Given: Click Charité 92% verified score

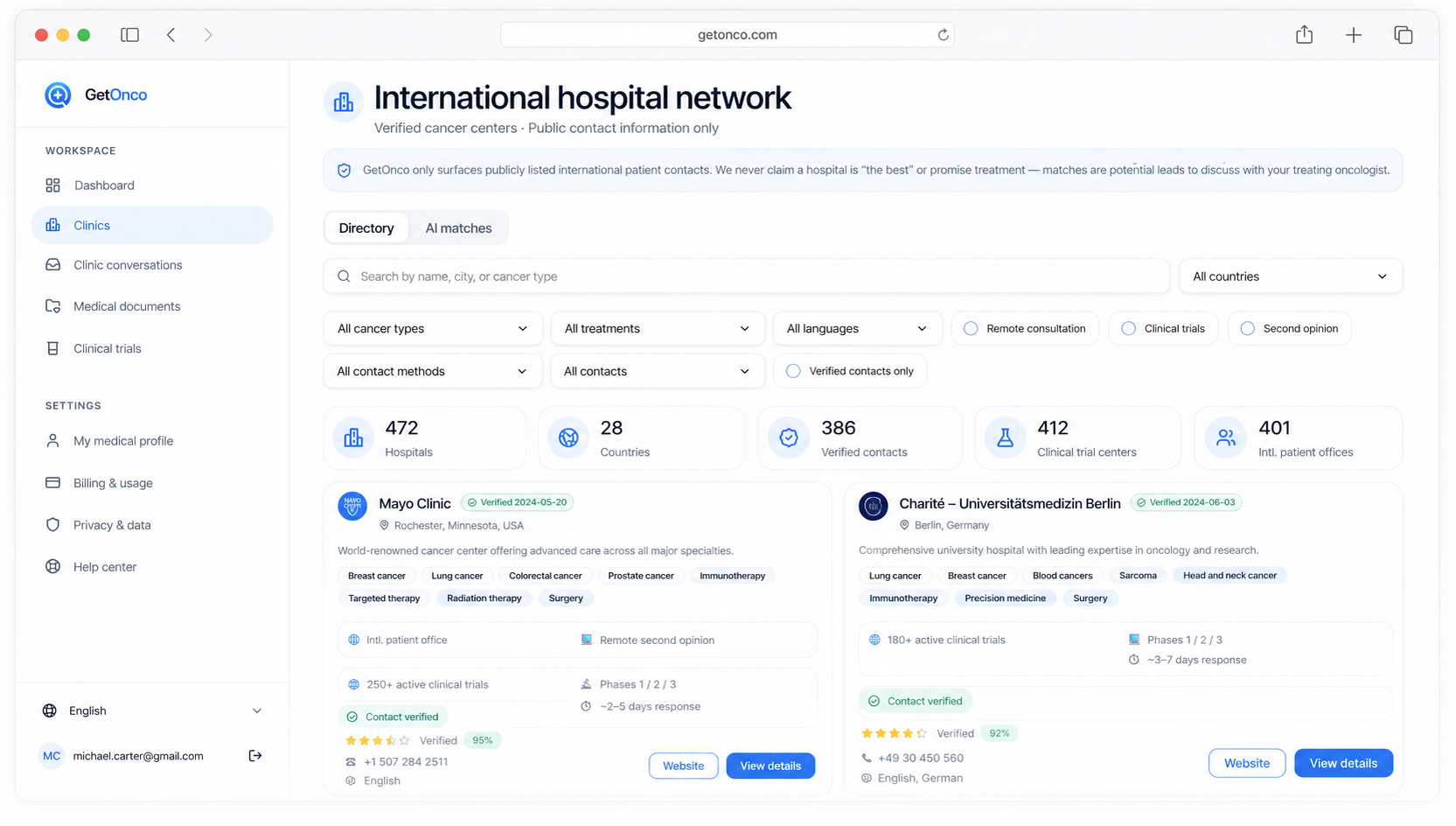Looking at the screenshot, I should coord(1000,733).
